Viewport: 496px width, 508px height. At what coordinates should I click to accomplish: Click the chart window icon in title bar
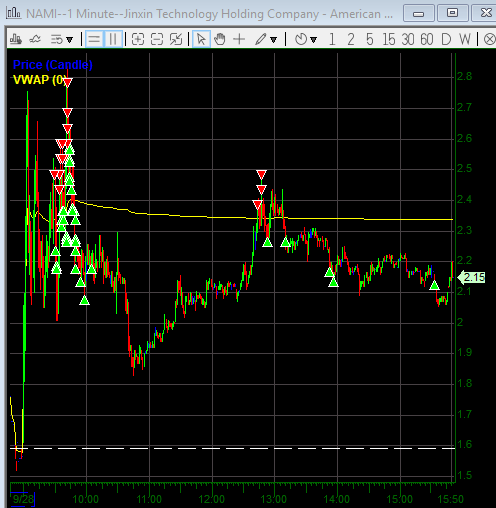click(x=14, y=13)
